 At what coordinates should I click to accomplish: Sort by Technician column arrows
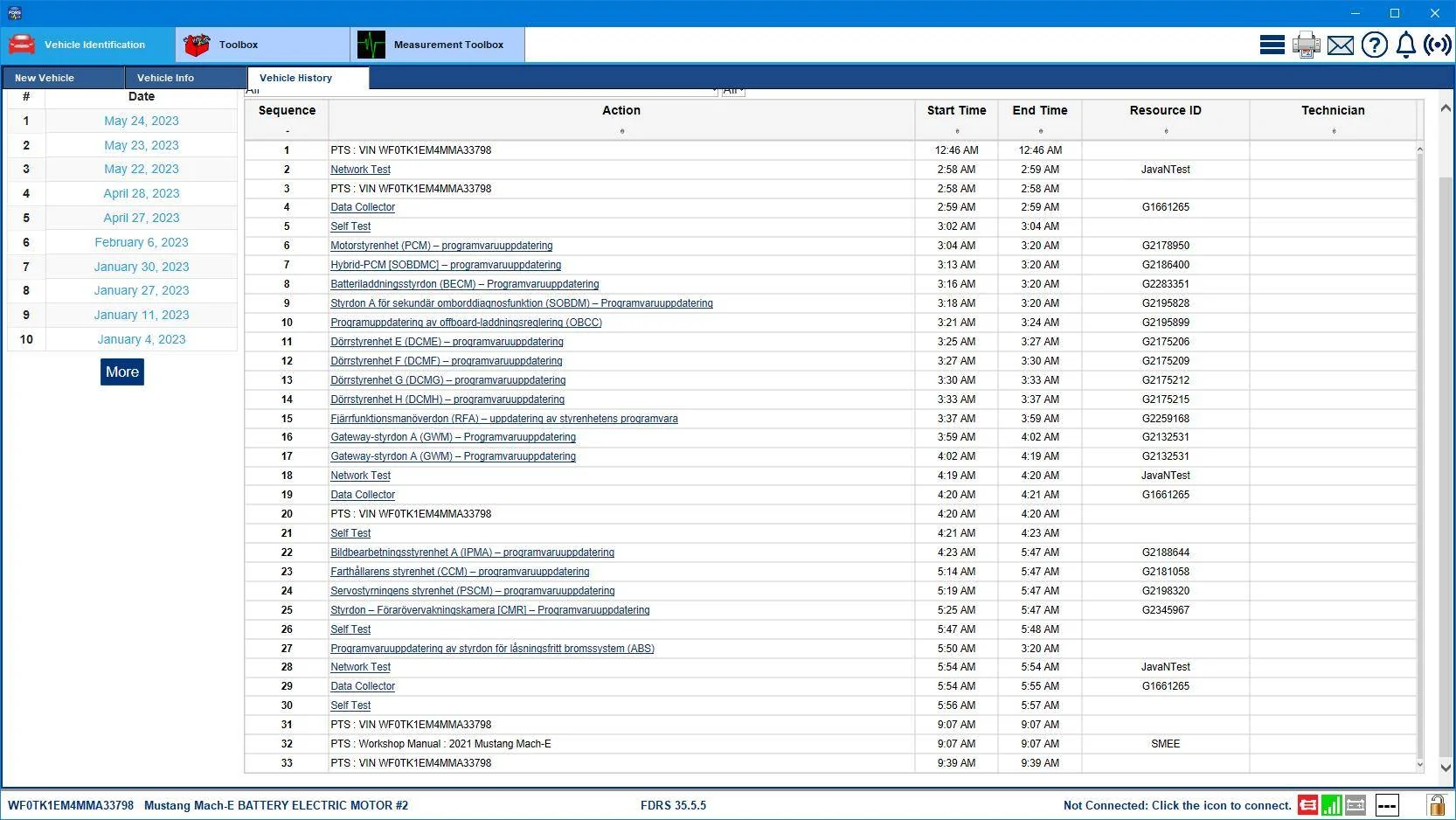pos(1334,131)
